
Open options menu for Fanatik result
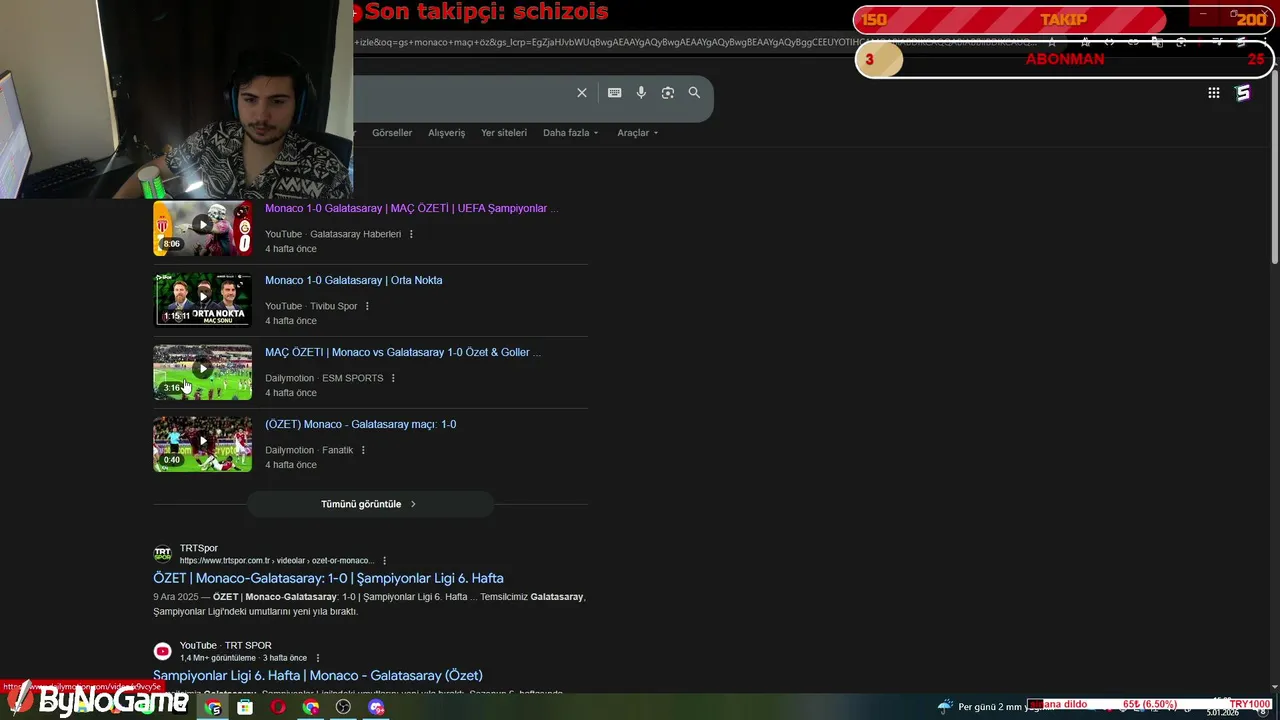[x=363, y=450]
